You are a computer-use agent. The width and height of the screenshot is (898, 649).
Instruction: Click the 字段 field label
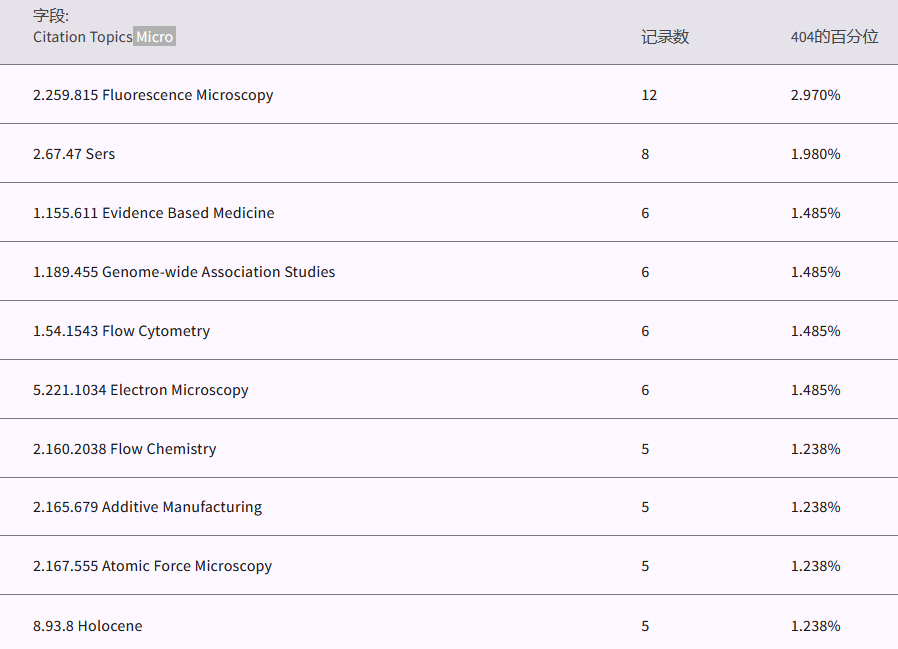[x=51, y=16]
